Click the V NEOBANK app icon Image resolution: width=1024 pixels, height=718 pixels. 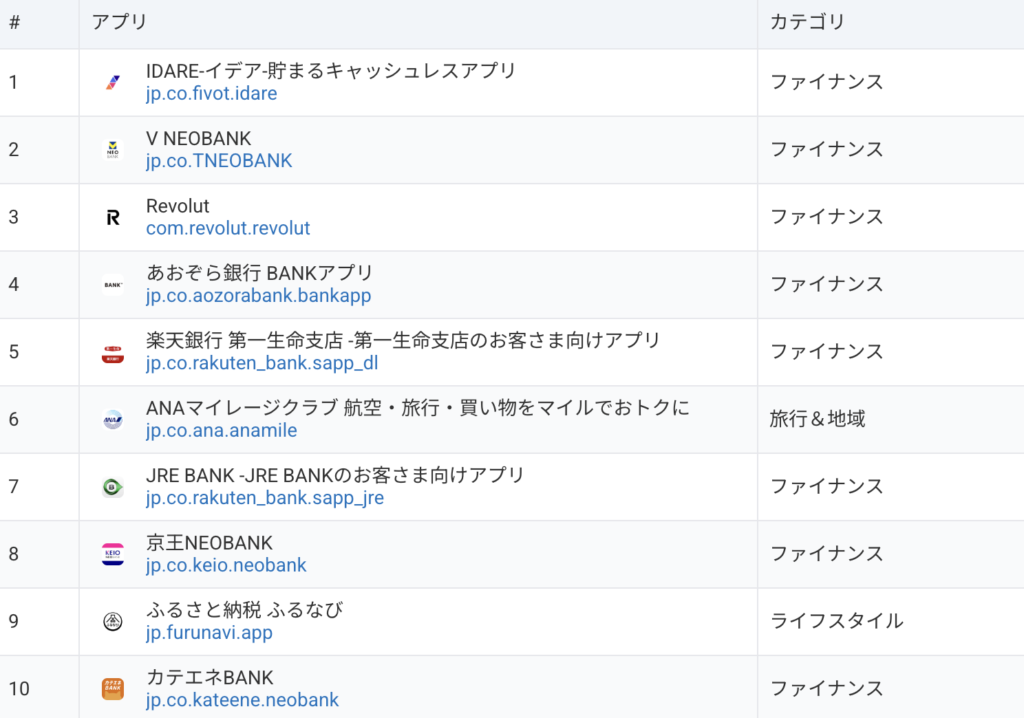(x=113, y=150)
